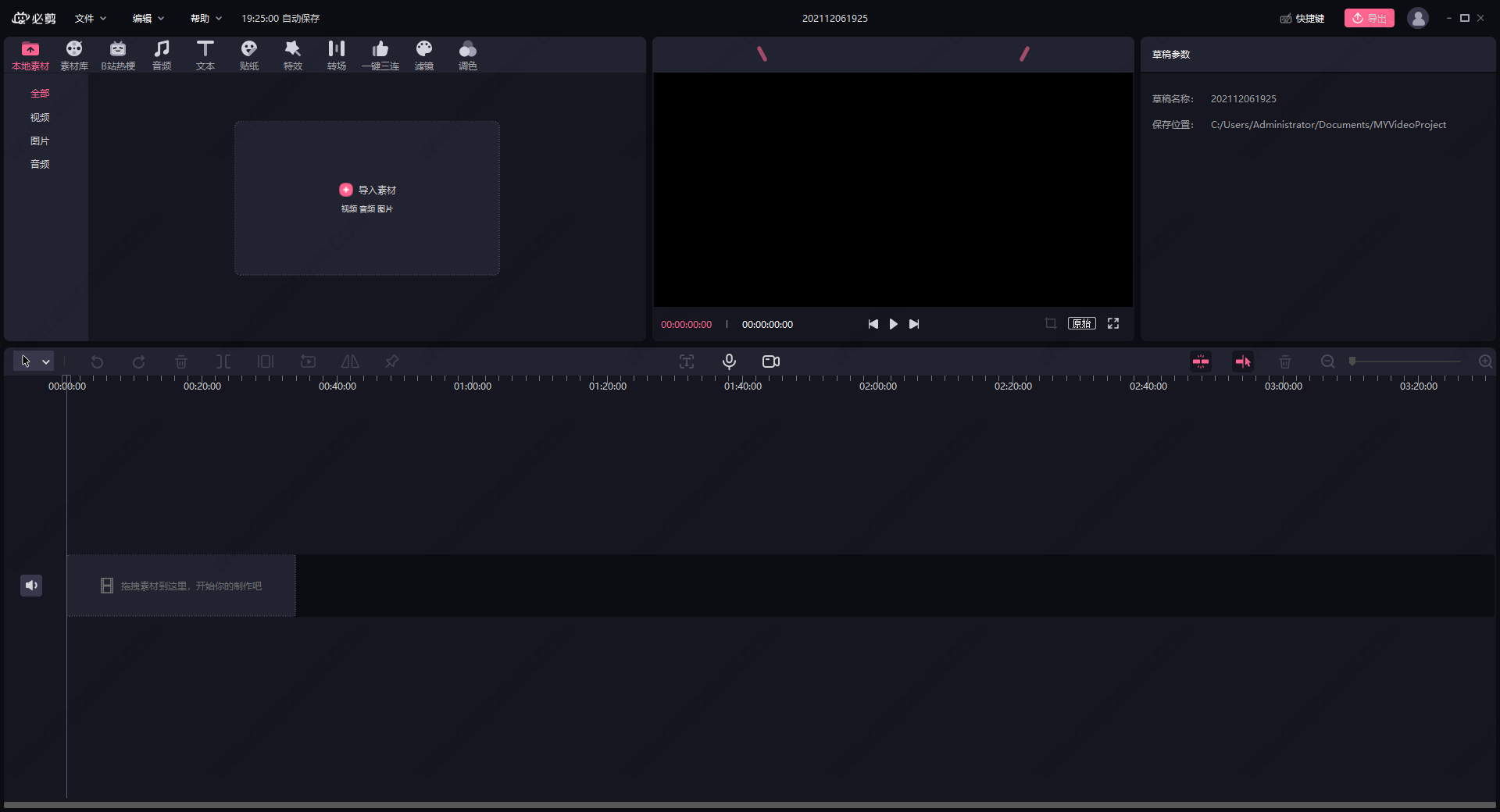Viewport: 1500px width, 812px height.
Task: Click the 导出 export button
Action: [1370, 18]
